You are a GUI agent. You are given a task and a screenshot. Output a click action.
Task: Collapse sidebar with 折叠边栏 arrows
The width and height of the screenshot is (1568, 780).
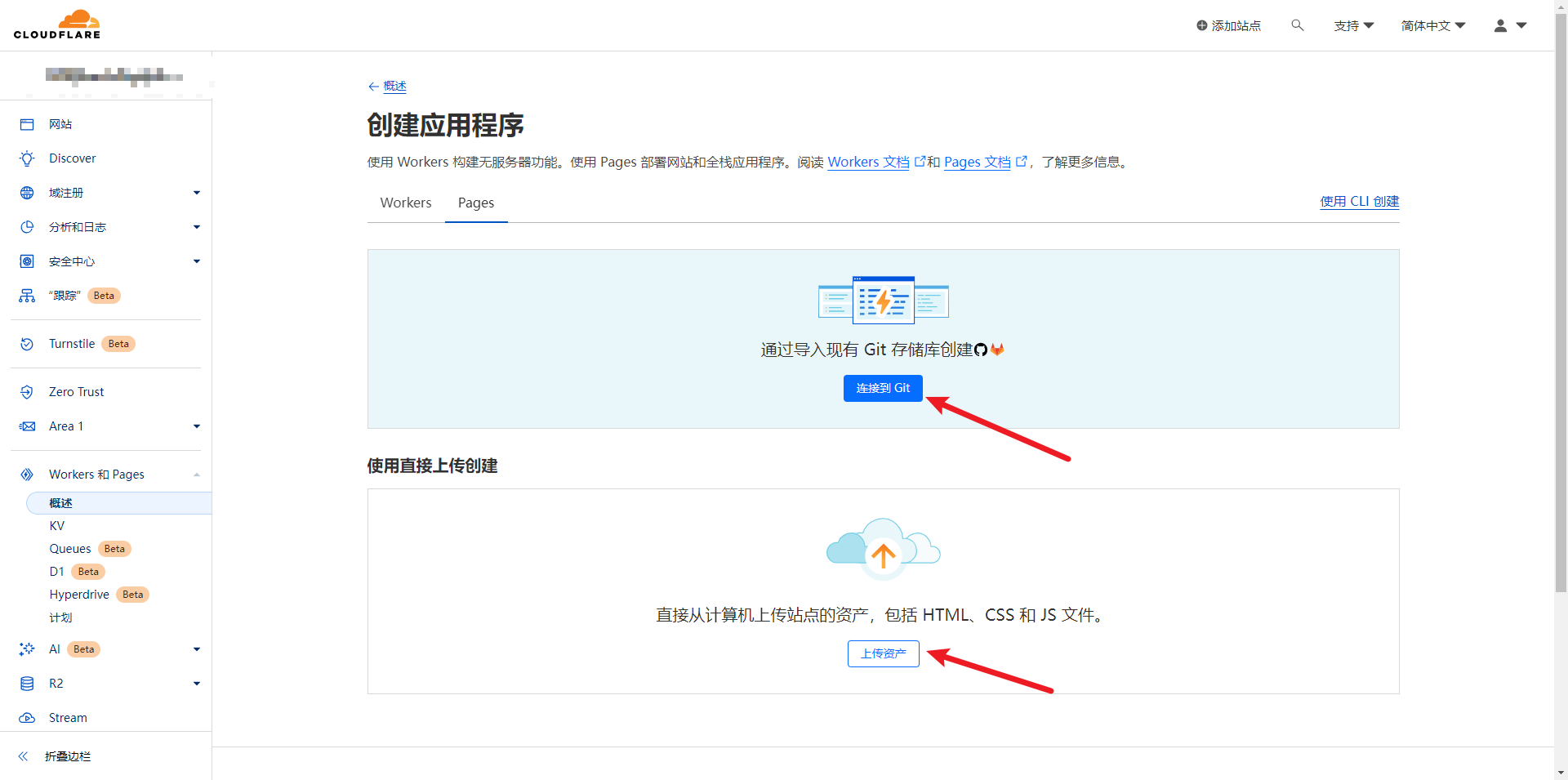[24, 756]
